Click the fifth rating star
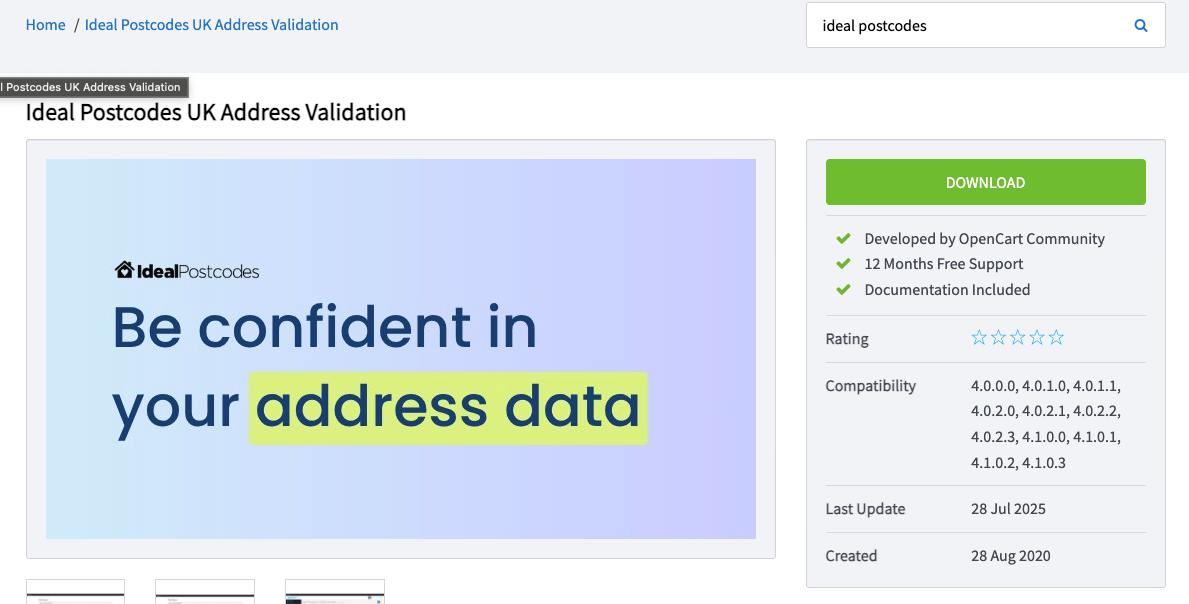The width and height of the screenshot is (1189, 604). 1056,338
